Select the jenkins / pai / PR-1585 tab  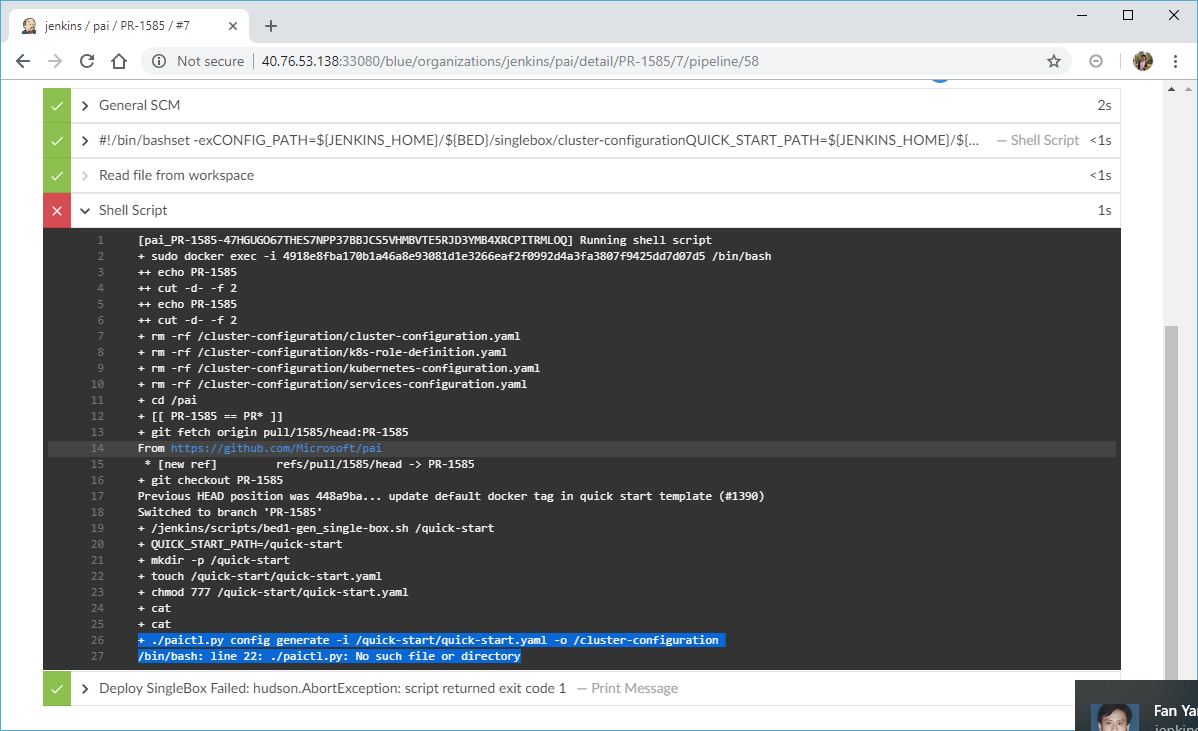click(x=120, y=25)
